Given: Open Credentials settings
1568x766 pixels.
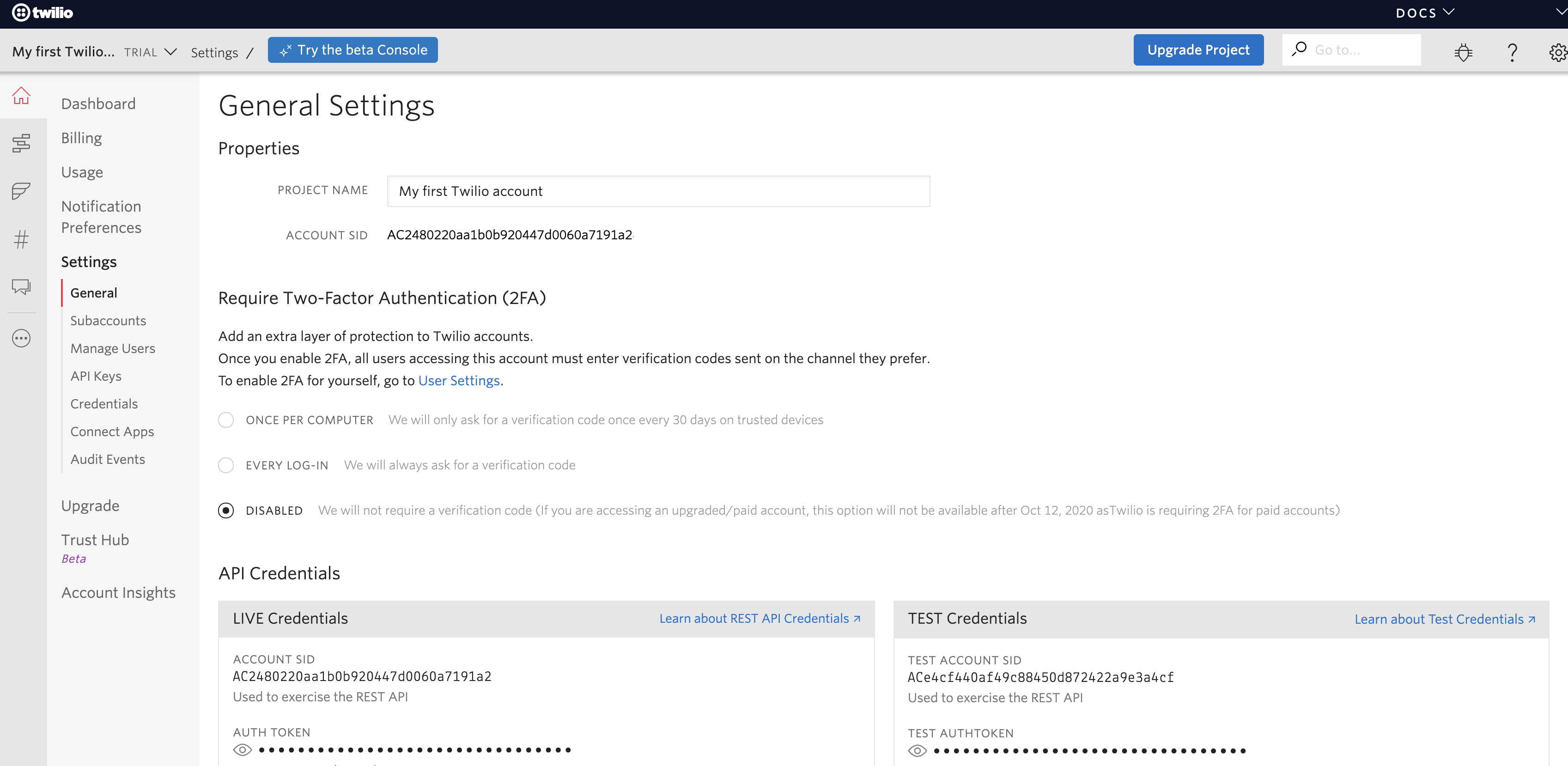Looking at the screenshot, I should [x=104, y=404].
